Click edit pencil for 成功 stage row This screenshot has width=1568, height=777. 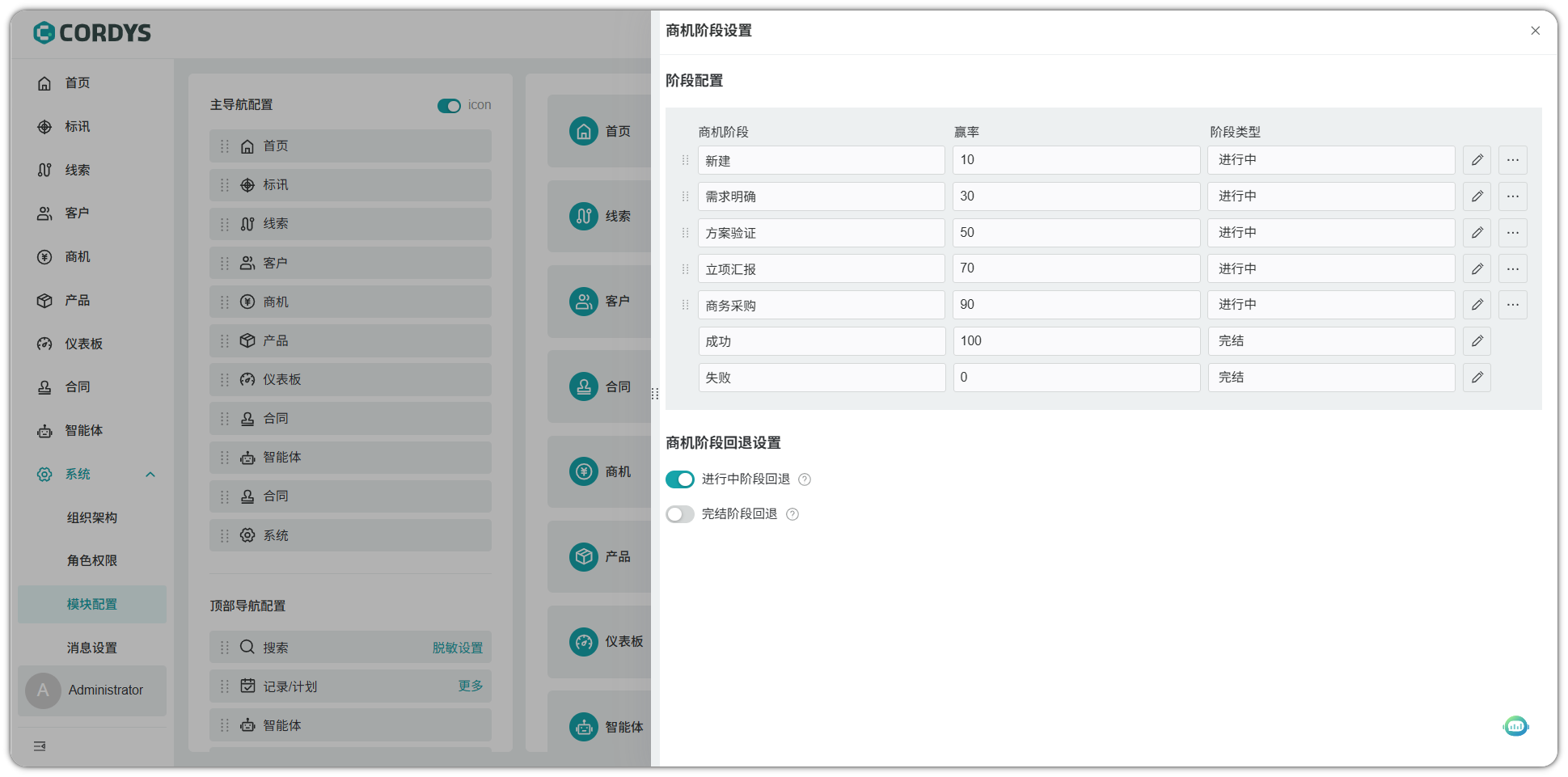coord(1477,341)
